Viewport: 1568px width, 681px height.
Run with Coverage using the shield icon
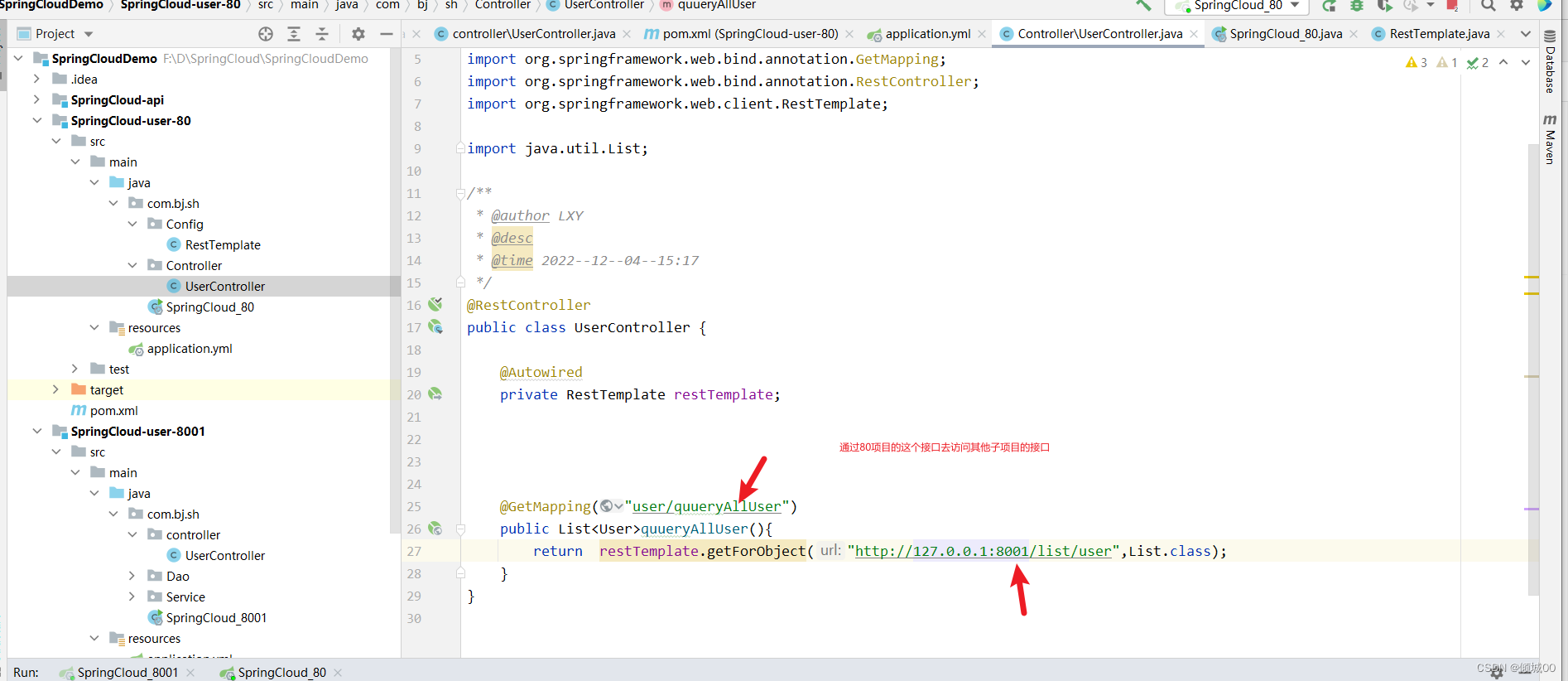pyautogui.click(x=1383, y=6)
